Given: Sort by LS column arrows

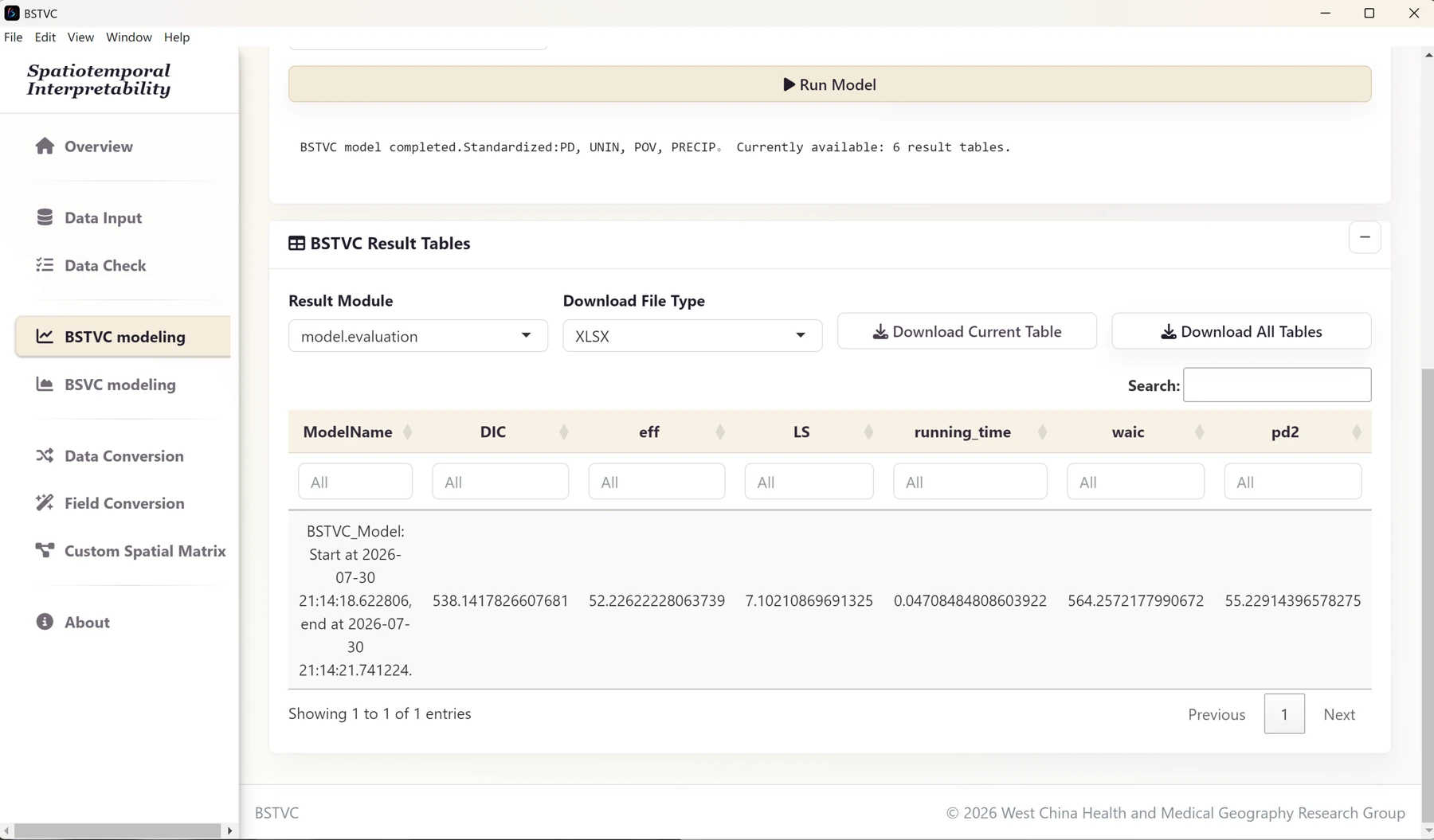Looking at the screenshot, I should [x=868, y=432].
